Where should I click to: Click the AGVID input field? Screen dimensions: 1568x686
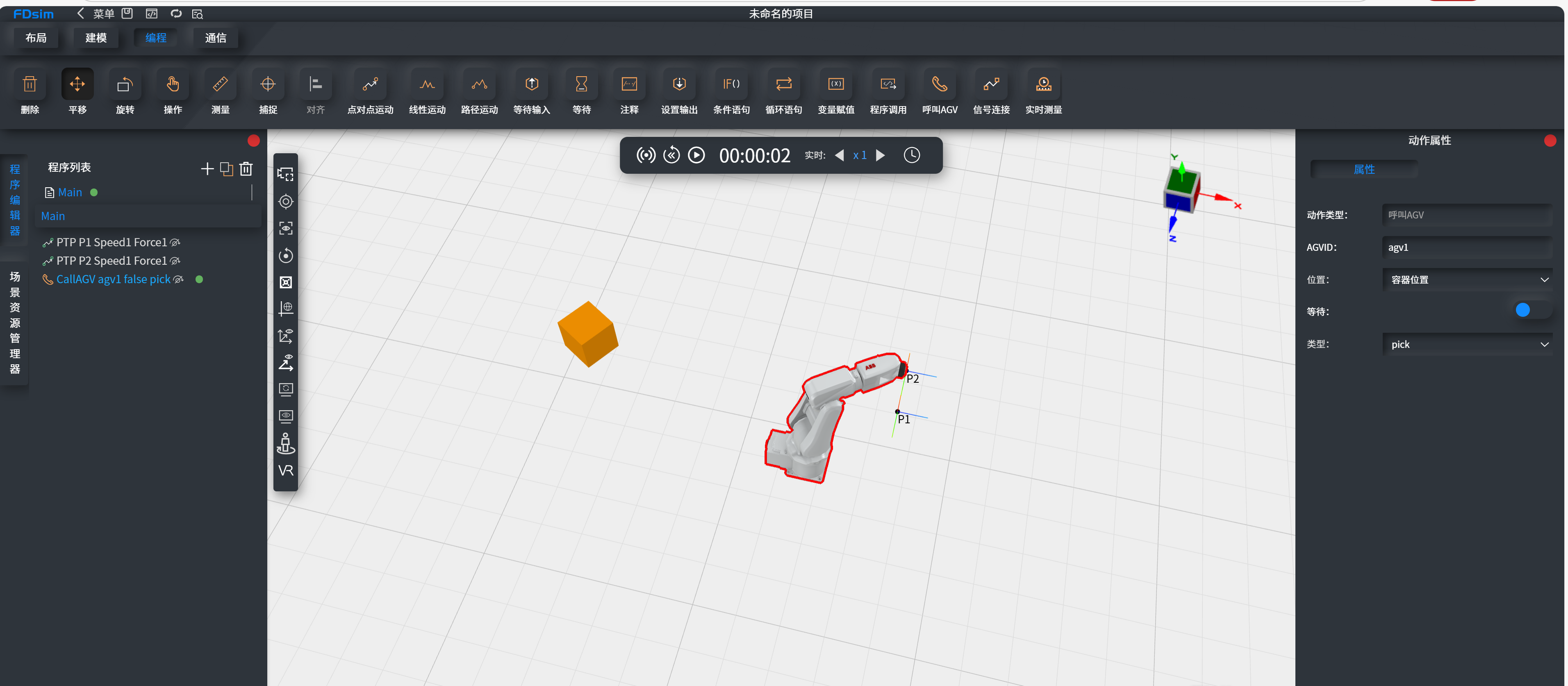tap(1467, 247)
